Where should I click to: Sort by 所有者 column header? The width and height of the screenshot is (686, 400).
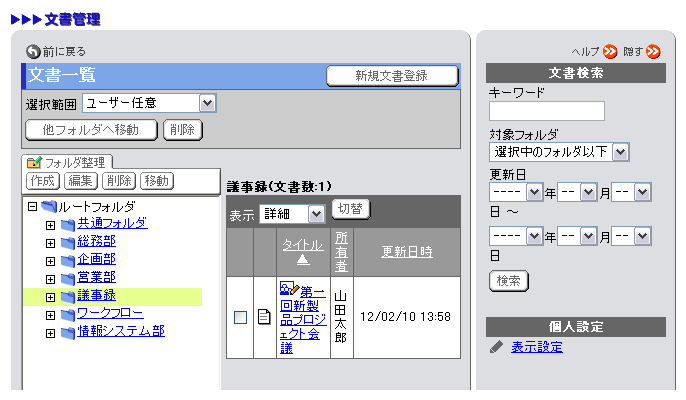[x=341, y=252]
